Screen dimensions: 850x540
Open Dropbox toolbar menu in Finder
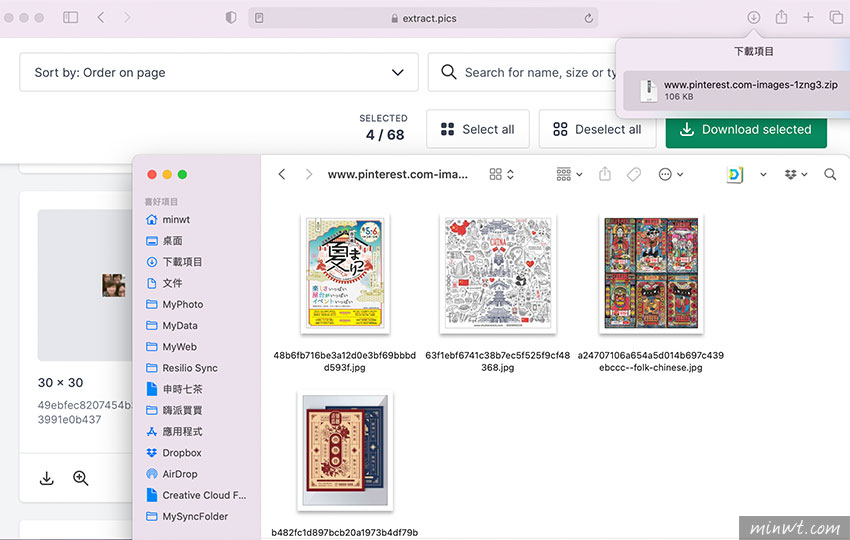point(796,174)
